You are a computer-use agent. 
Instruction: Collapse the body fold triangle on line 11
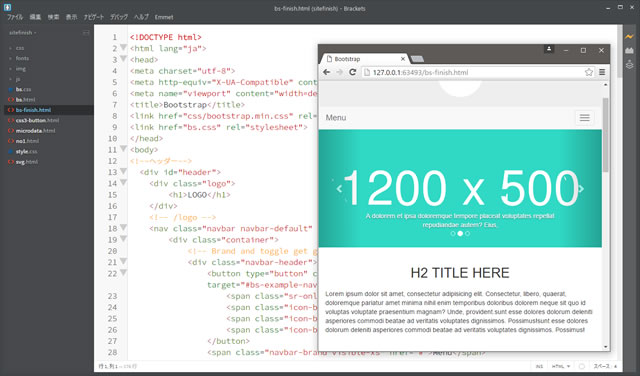[123, 149]
